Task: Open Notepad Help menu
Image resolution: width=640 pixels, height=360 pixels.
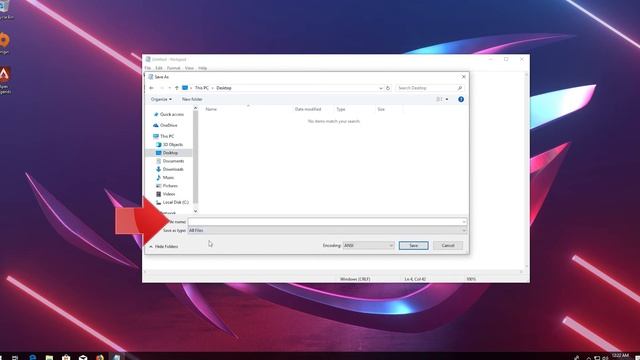Action: (x=202, y=68)
